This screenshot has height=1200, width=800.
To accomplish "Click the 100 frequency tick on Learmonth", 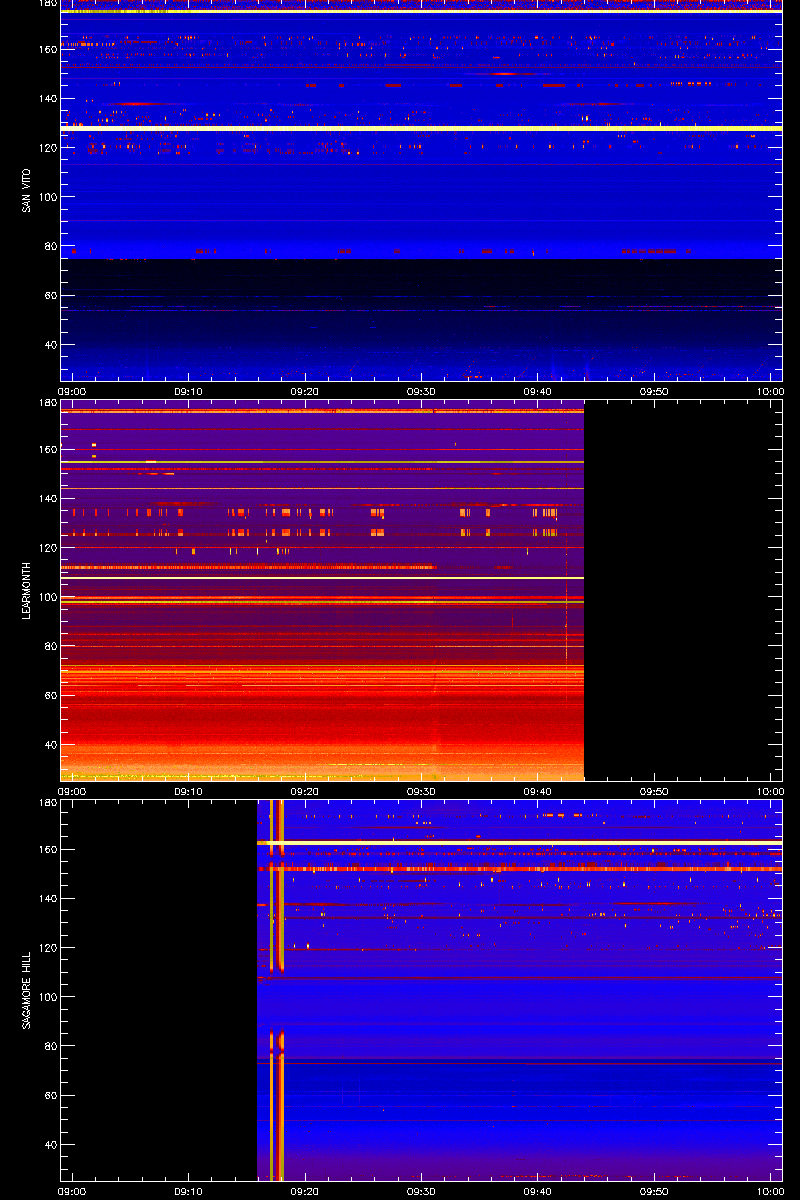I will click(46, 597).
